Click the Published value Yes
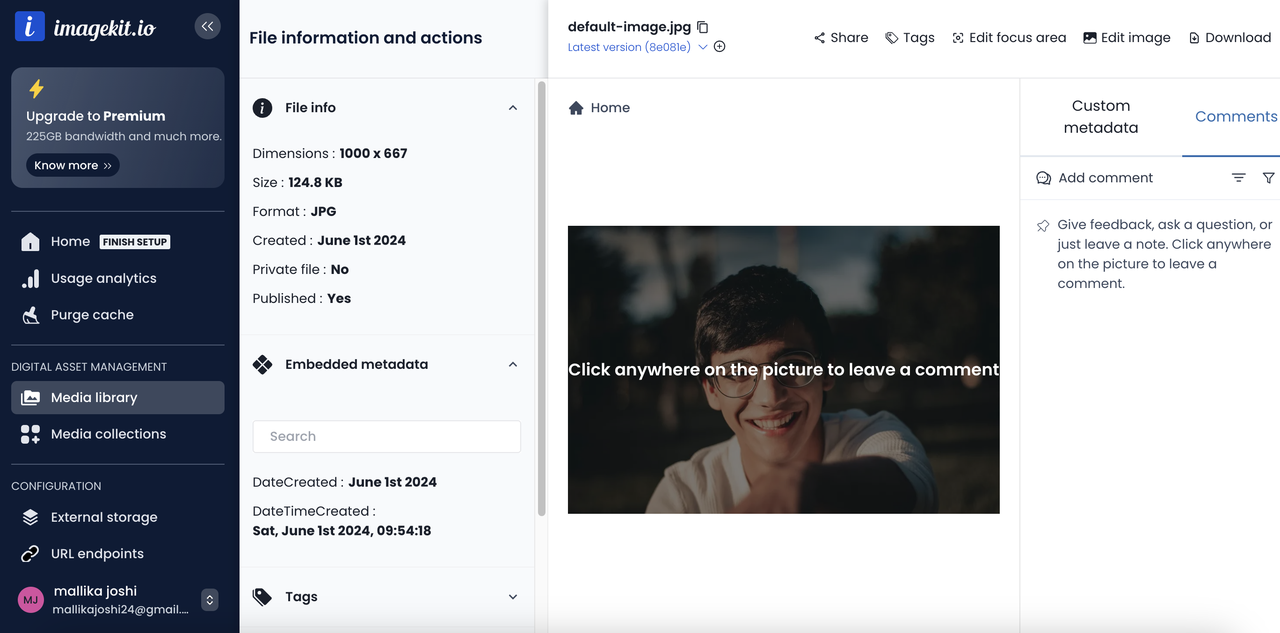Screen dimensions: 1280x633 tap(339, 299)
